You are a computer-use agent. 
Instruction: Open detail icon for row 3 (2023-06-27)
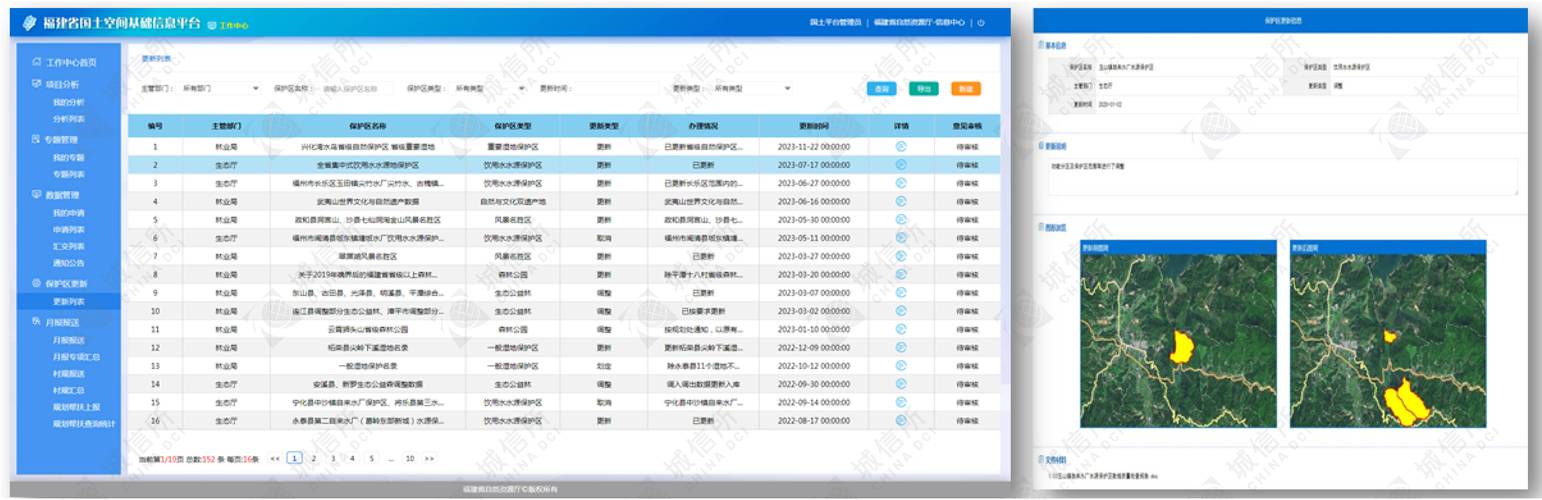click(x=900, y=183)
